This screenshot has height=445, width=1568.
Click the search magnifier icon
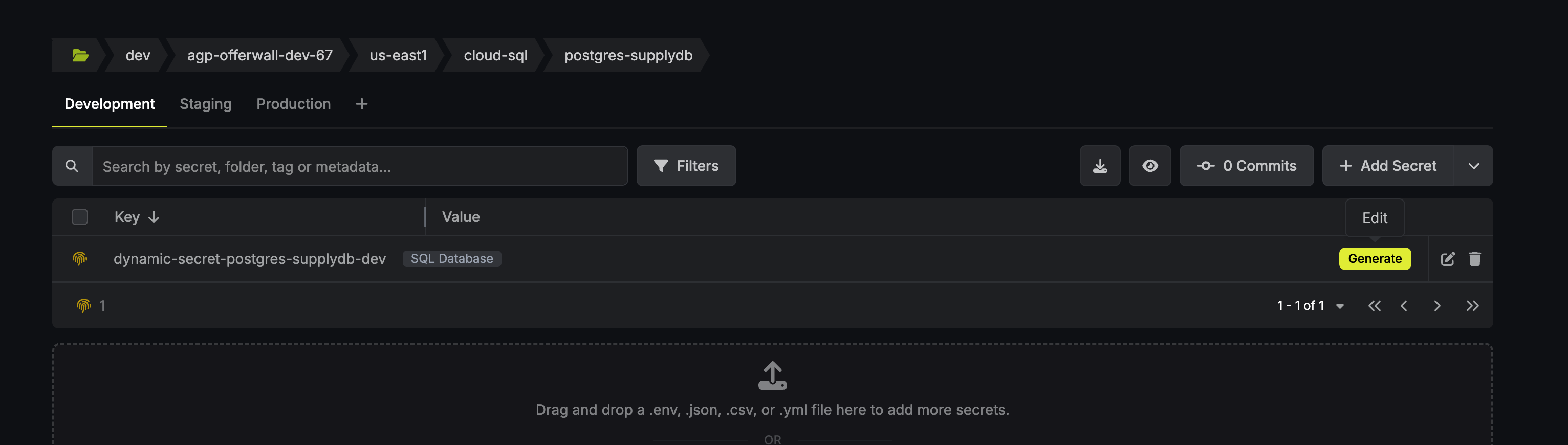[72, 166]
